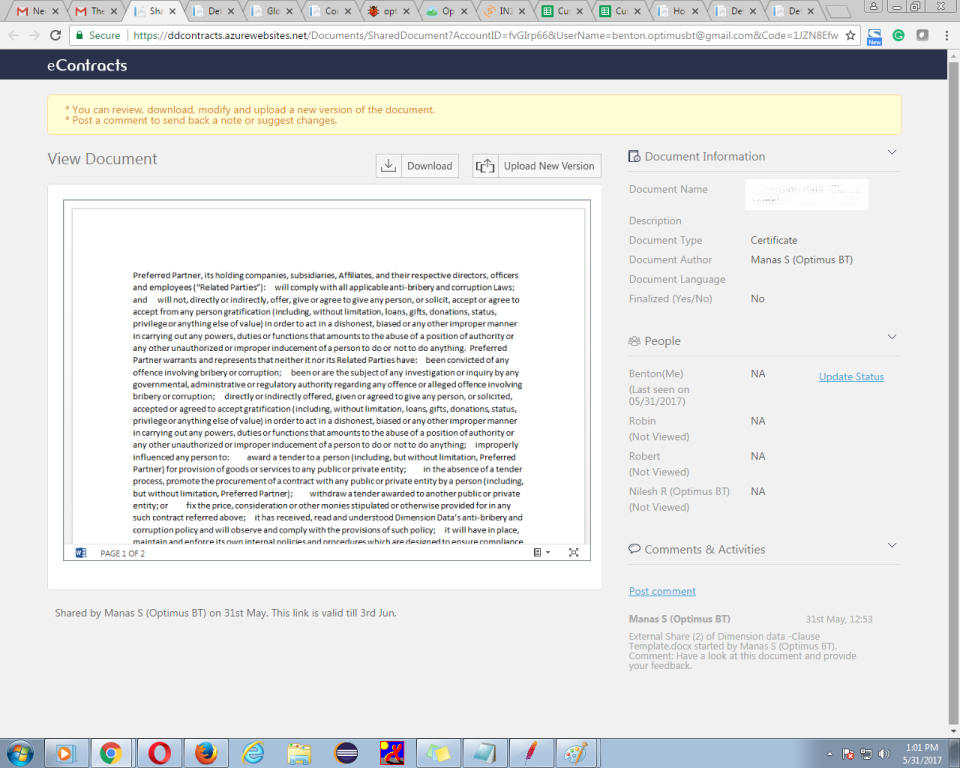Collapse the Document Information section chevron
The width and height of the screenshot is (960, 768).
[891, 153]
